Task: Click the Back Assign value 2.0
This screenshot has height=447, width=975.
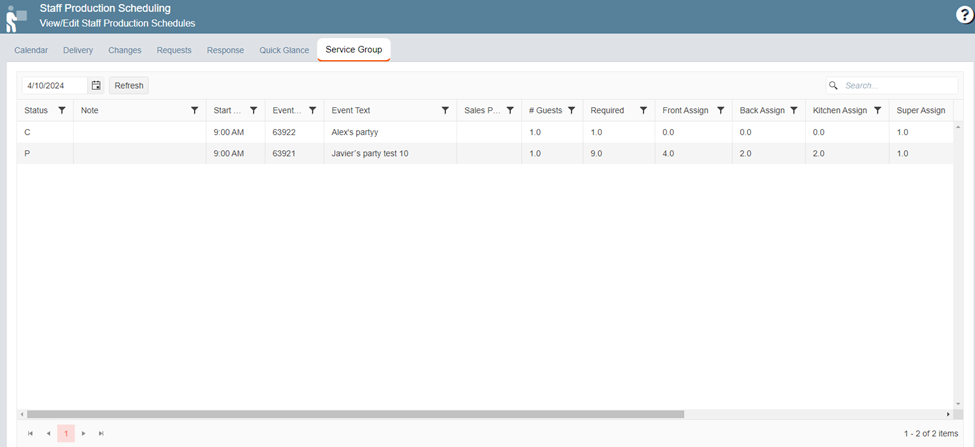Action: (746, 153)
